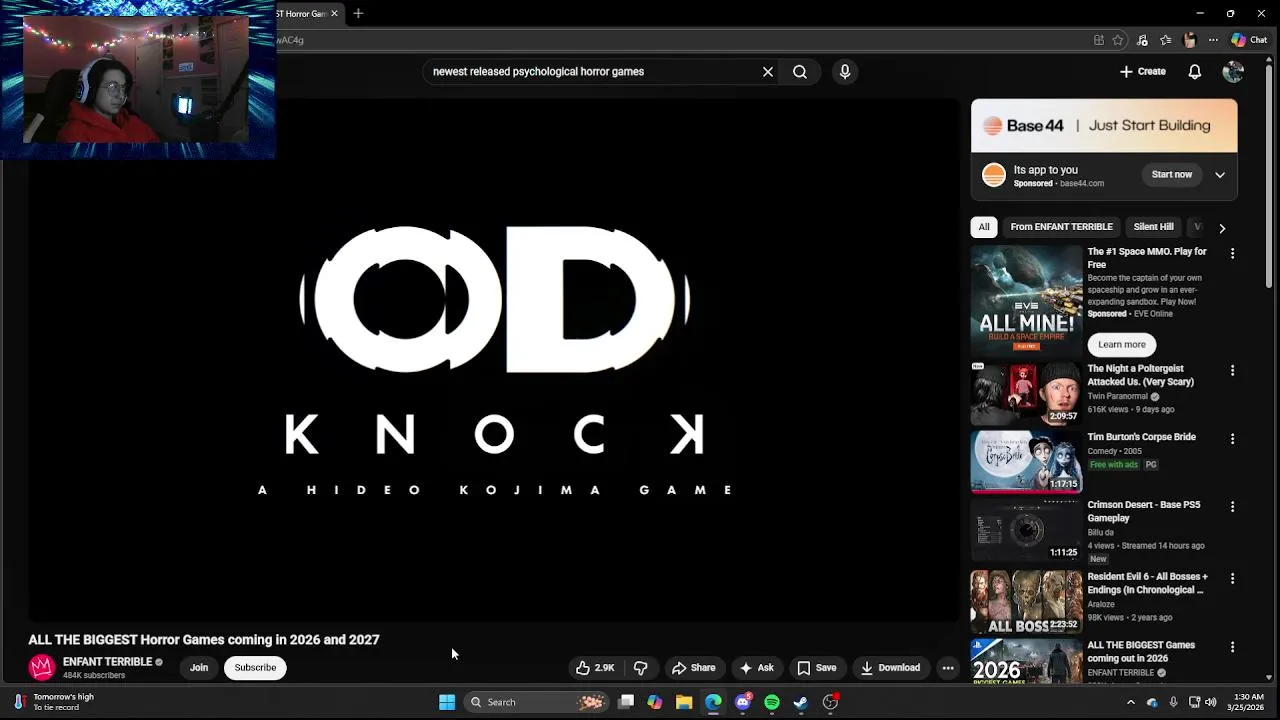The width and height of the screenshot is (1280, 720).
Task: Add page to favorites star icon
Action: [x=1118, y=40]
